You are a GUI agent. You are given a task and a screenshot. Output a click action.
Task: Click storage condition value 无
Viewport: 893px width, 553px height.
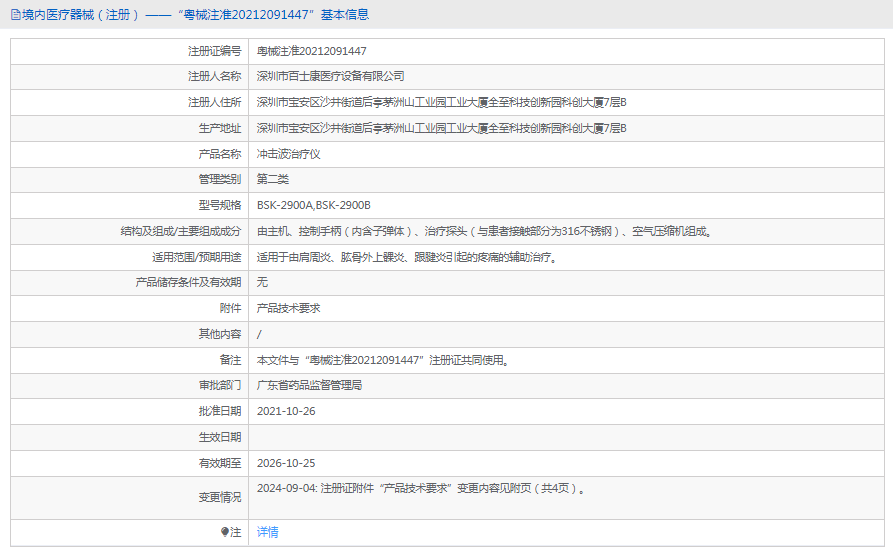pos(262,282)
